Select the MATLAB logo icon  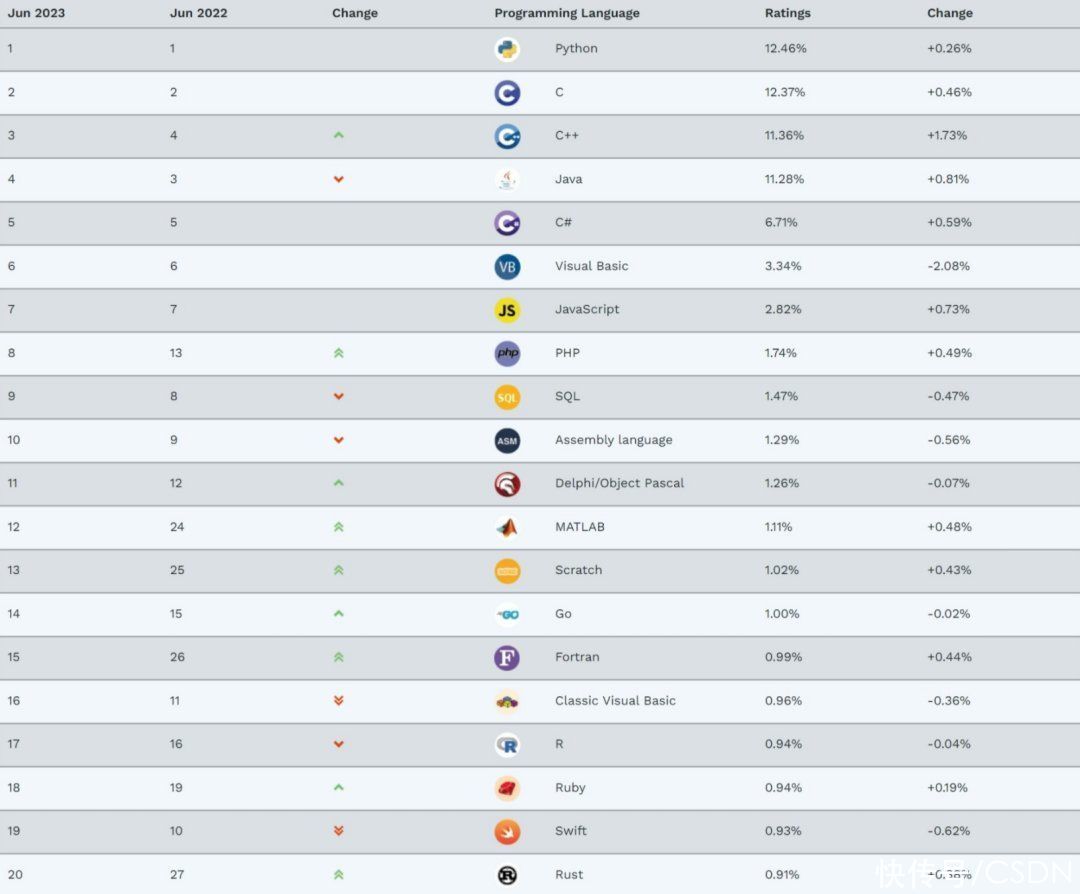point(507,528)
